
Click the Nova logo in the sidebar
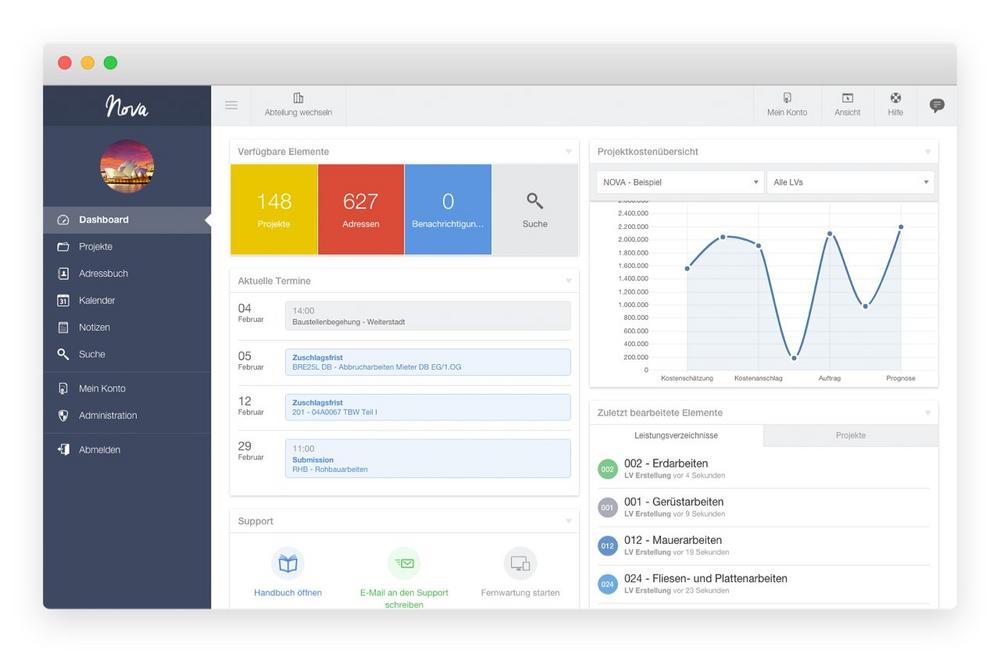click(x=127, y=106)
